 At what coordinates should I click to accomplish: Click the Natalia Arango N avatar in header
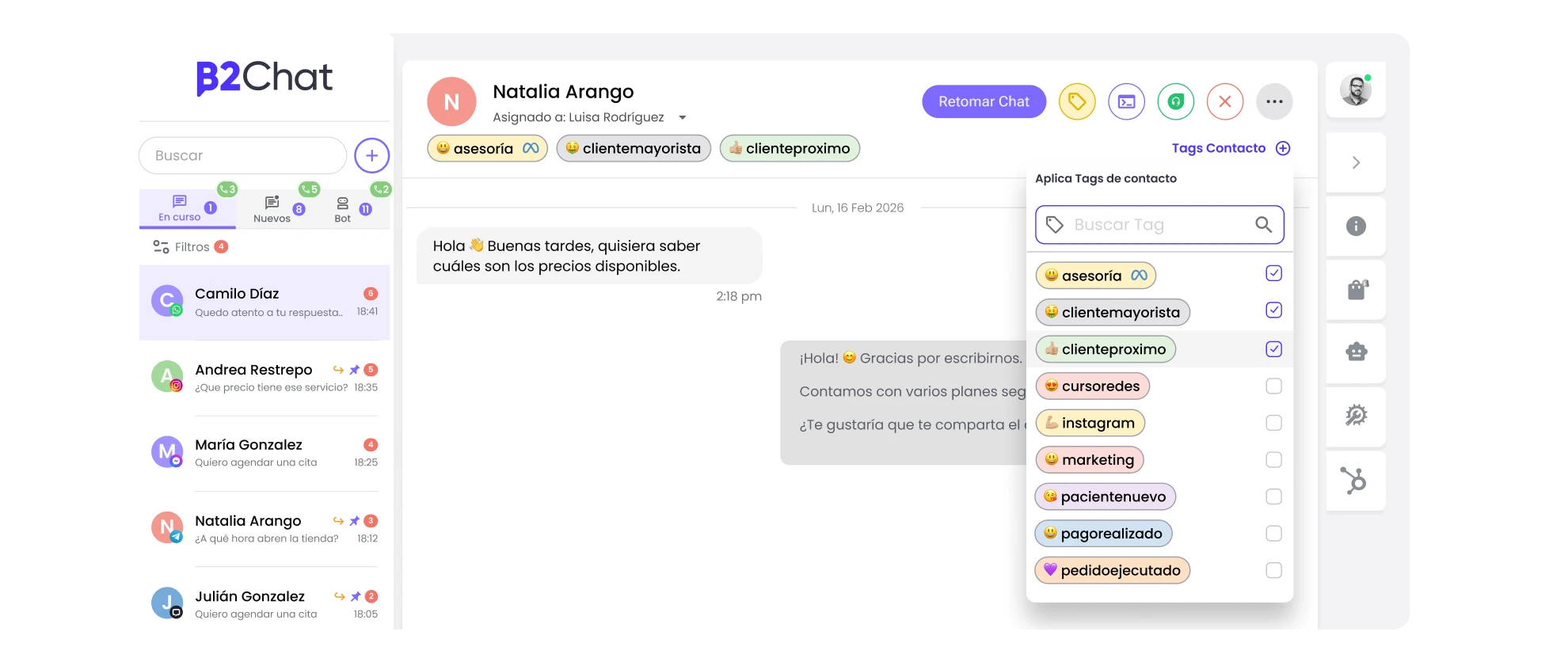pyautogui.click(x=451, y=101)
